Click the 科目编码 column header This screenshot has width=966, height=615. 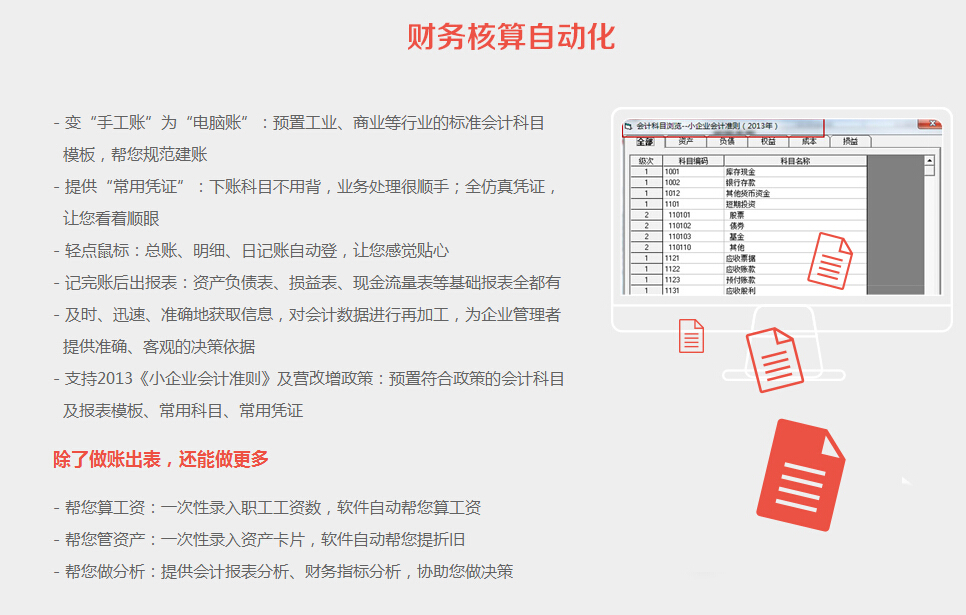pyautogui.click(x=692, y=160)
